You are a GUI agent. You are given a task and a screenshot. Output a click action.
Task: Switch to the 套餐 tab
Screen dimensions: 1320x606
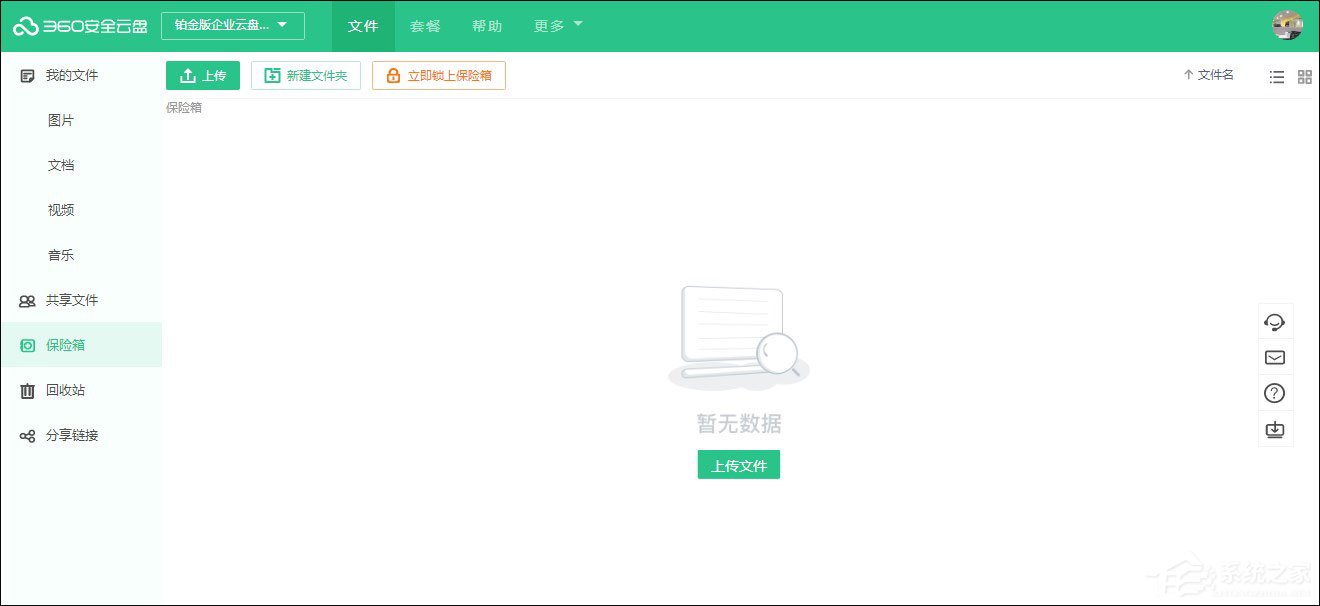(425, 26)
